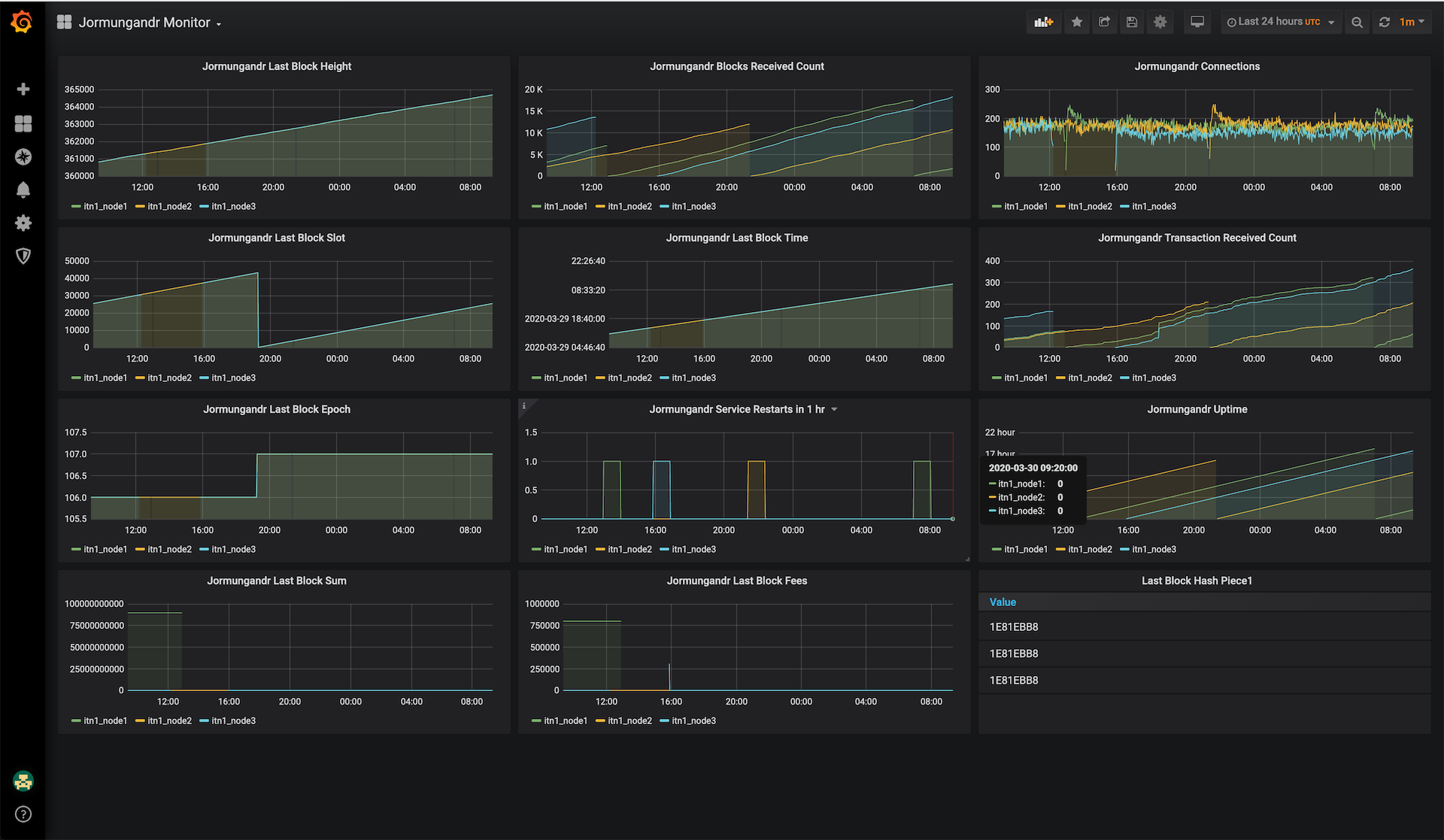Open the Jormungandr Last Block Slot panel title
The image size is (1444, 840).
coord(277,238)
